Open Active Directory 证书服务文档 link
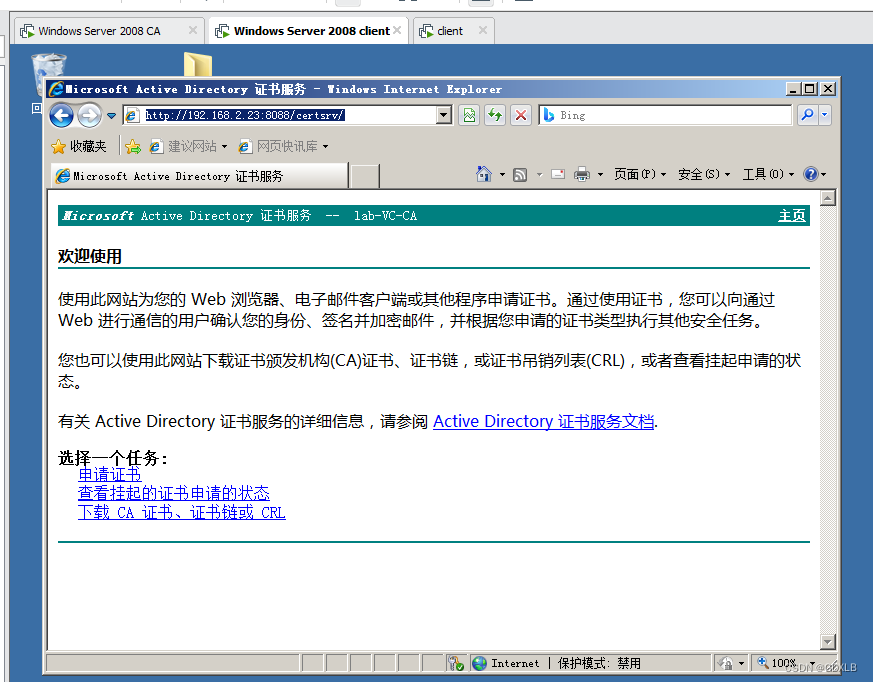 click(x=543, y=421)
